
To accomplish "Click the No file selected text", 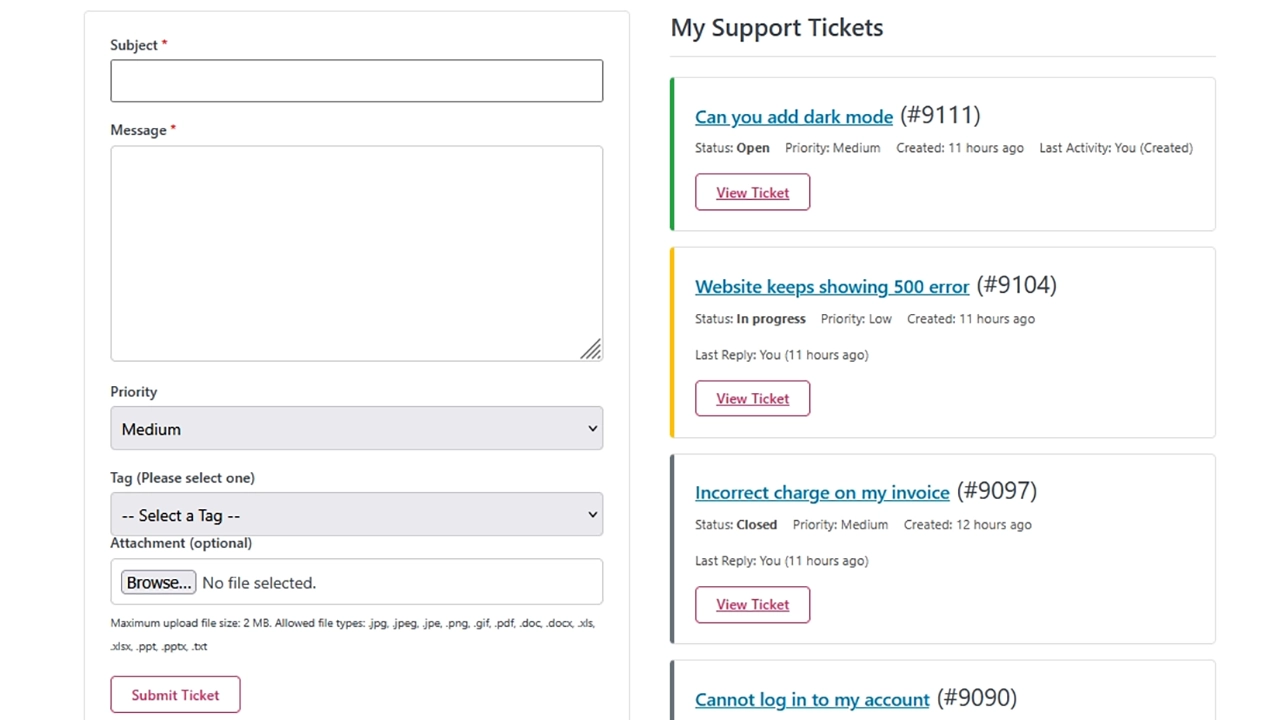I will pos(259,583).
